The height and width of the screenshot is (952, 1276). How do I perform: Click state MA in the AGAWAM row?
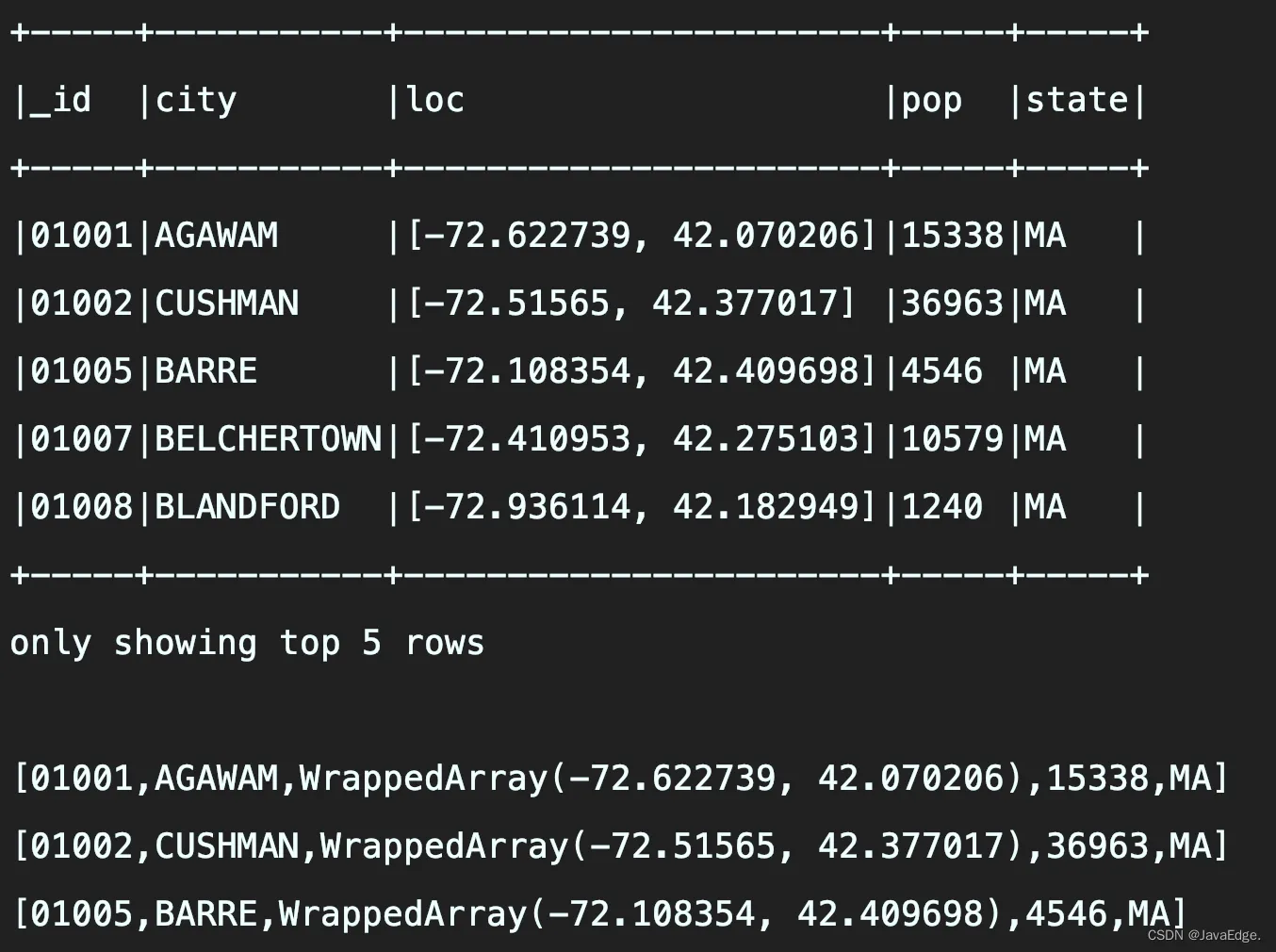tap(1045, 236)
